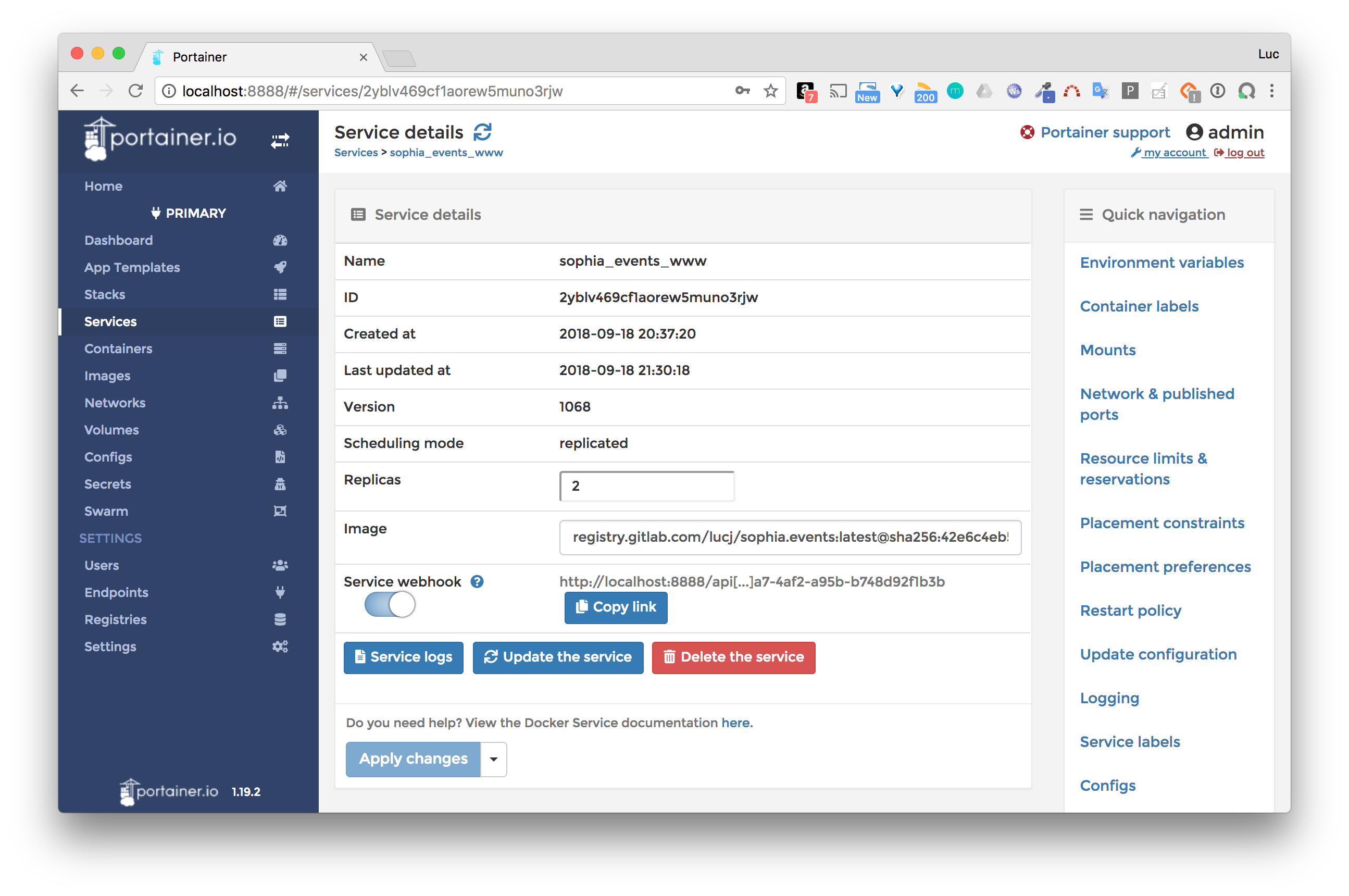Jump to Environment variables section link
Image resolution: width=1349 pixels, height=896 pixels.
[1161, 263]
